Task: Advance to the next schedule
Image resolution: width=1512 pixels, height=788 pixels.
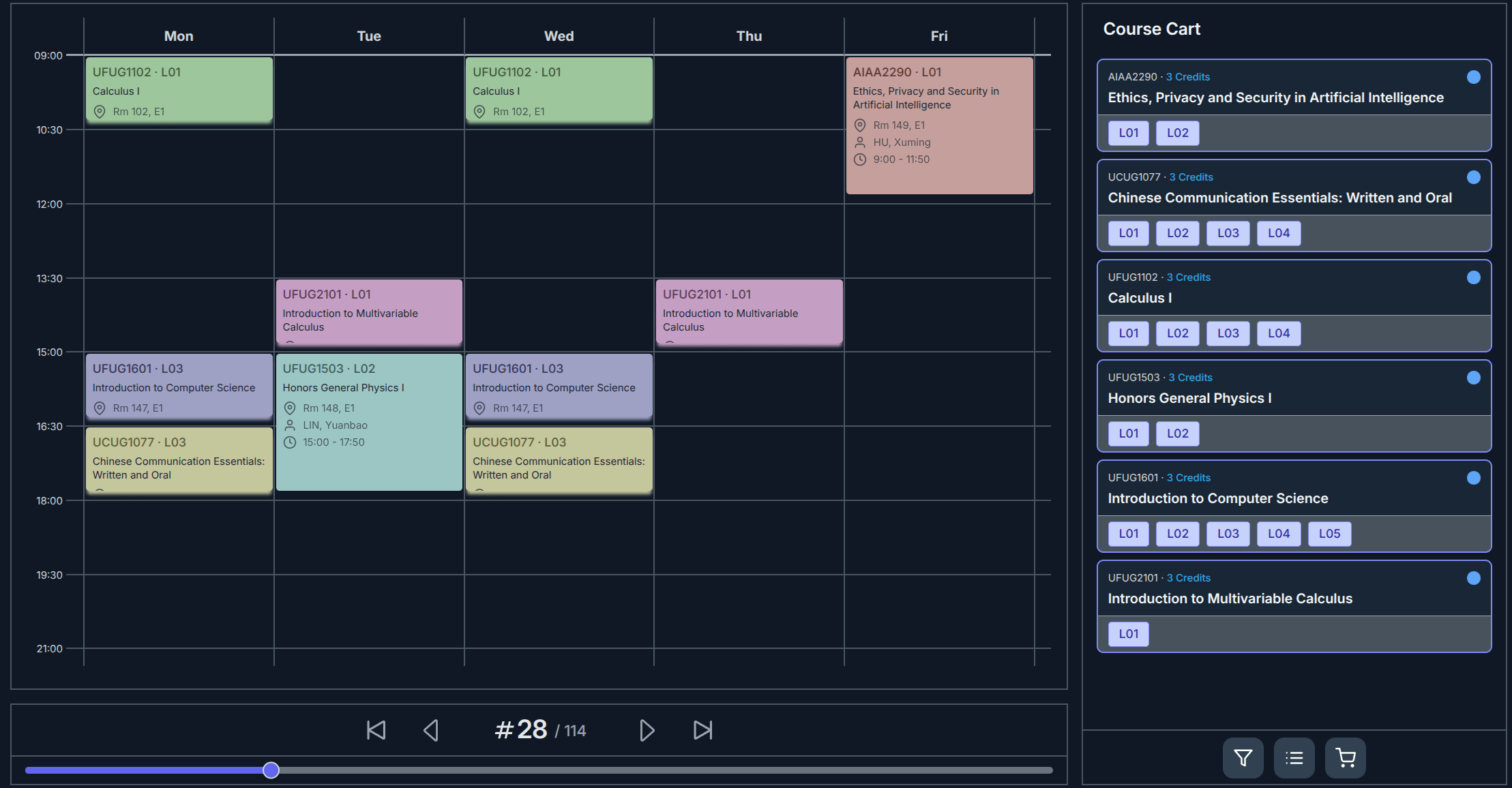Action: point(647,730)
